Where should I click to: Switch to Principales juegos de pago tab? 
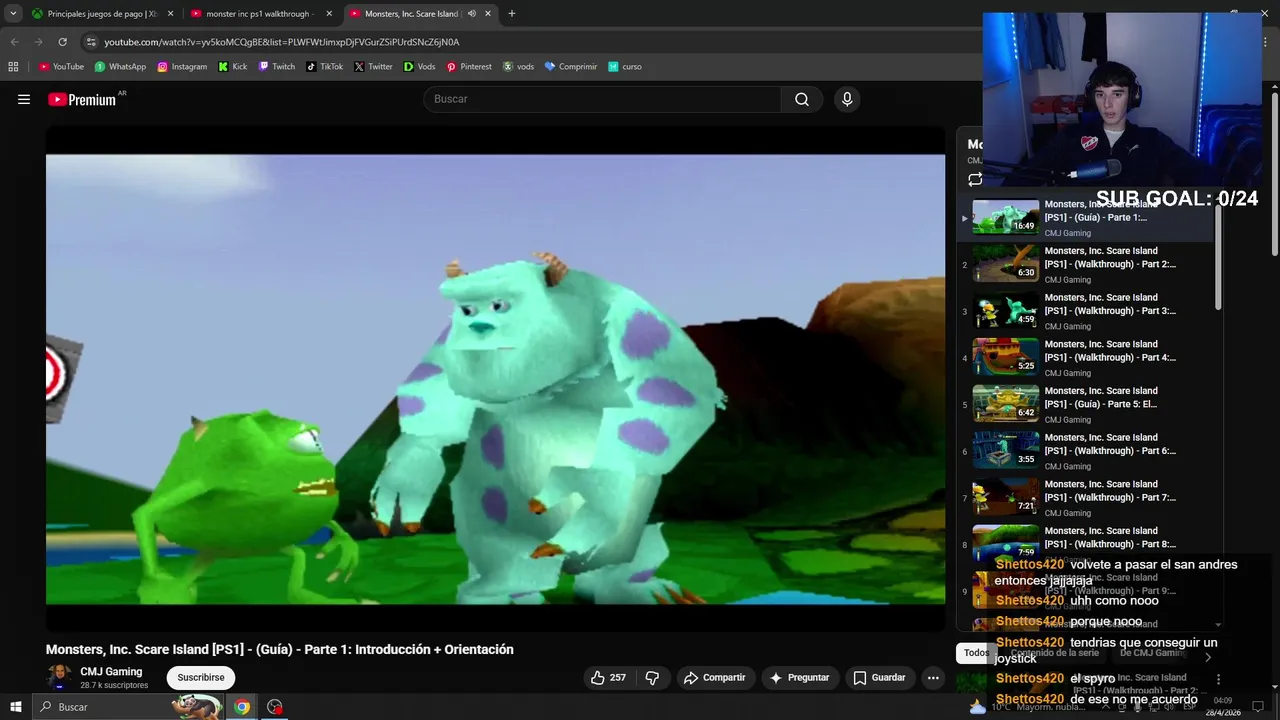[x=102, y=13]
